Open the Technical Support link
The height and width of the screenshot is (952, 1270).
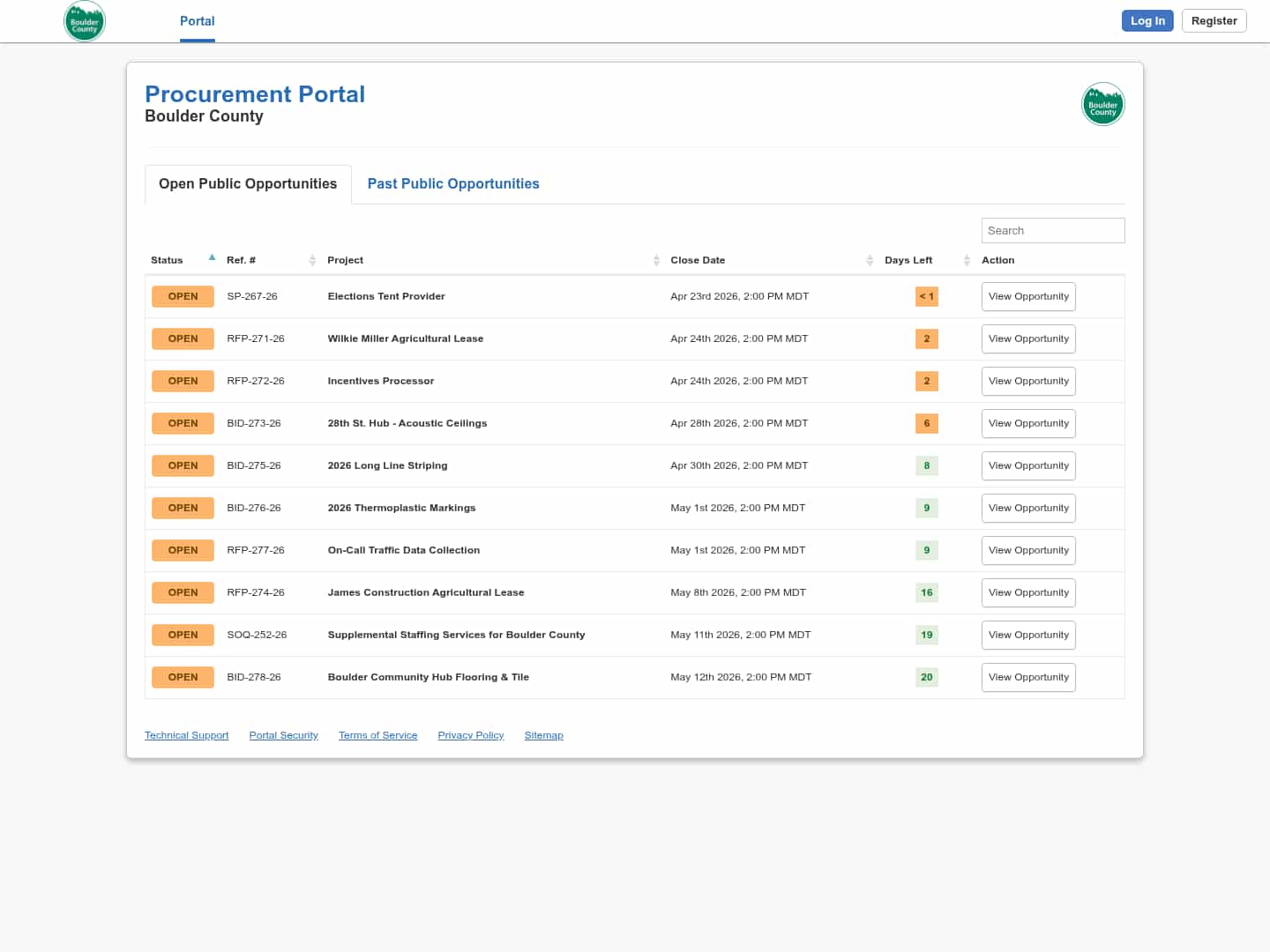pos(186,735)
